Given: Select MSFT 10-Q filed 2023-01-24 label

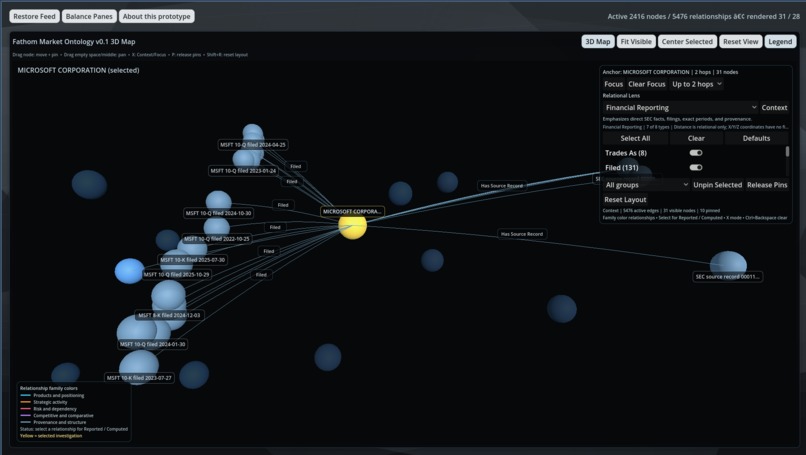Looking at the screenshot, I should (x=243, y=171).
